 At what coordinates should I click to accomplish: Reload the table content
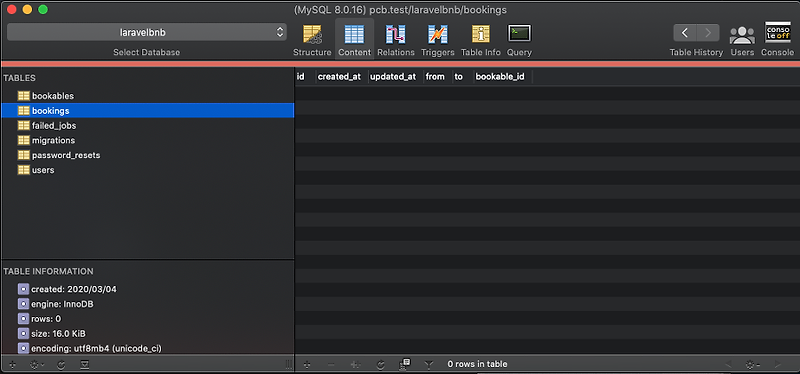pyautogui.click(x=380, y=364)
